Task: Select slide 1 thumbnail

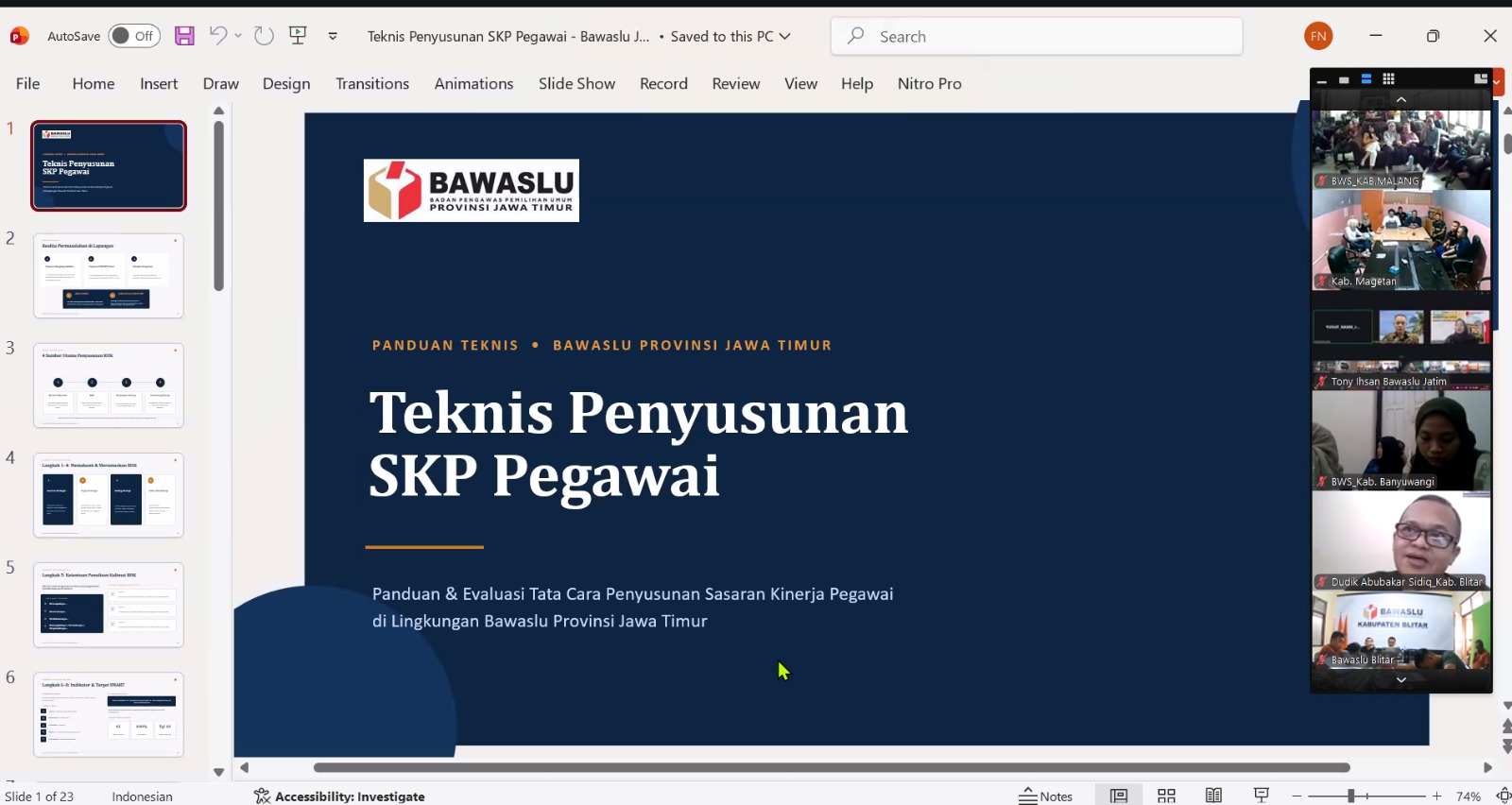Action: [109, 165]
